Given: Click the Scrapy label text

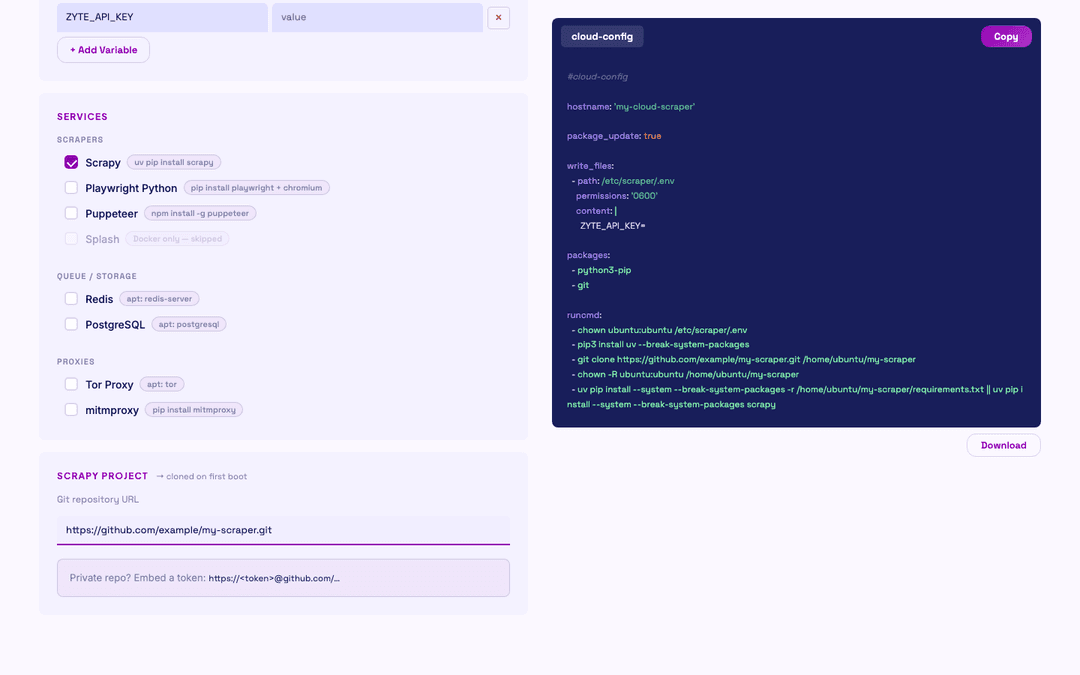Looking at the screenshot, I should (103, 163).
